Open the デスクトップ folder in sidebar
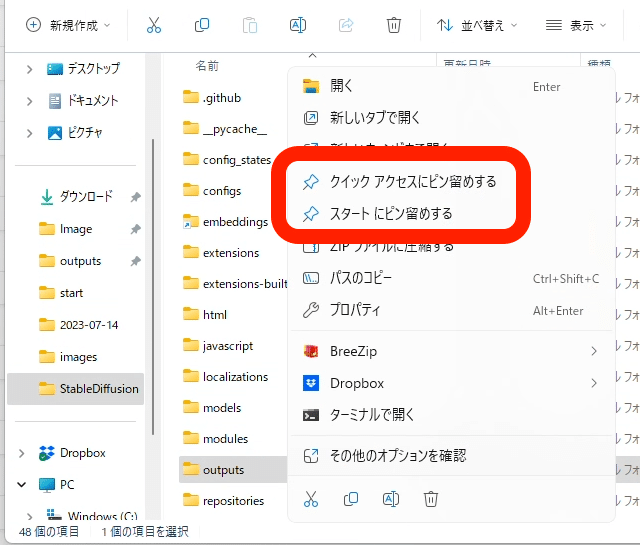640x545 pixels. (84, 69)
